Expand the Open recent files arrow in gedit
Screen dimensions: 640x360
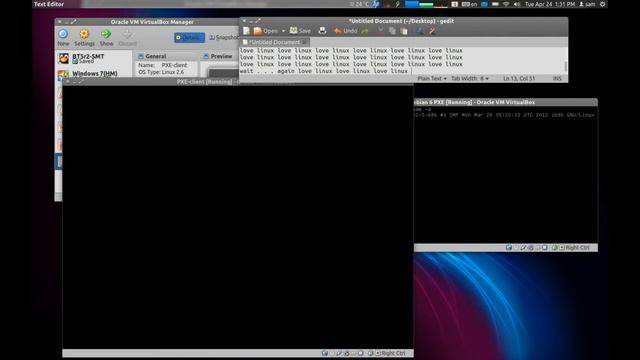(x=283, y=31)
